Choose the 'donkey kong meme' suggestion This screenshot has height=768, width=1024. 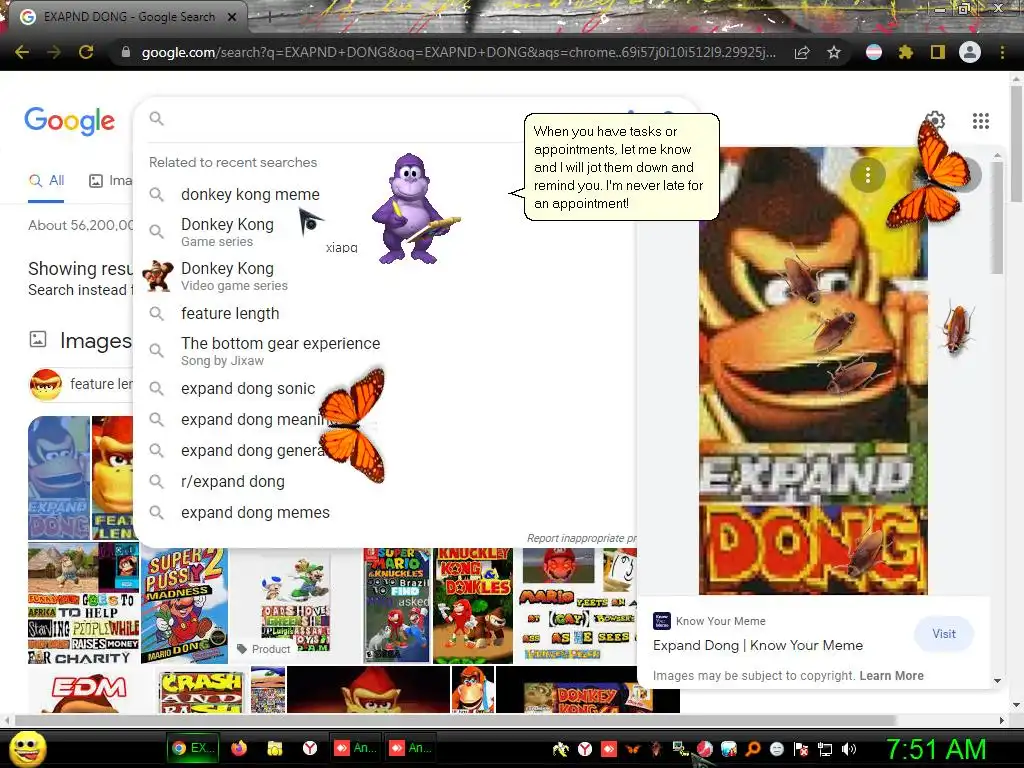click(x=250, y=195)
